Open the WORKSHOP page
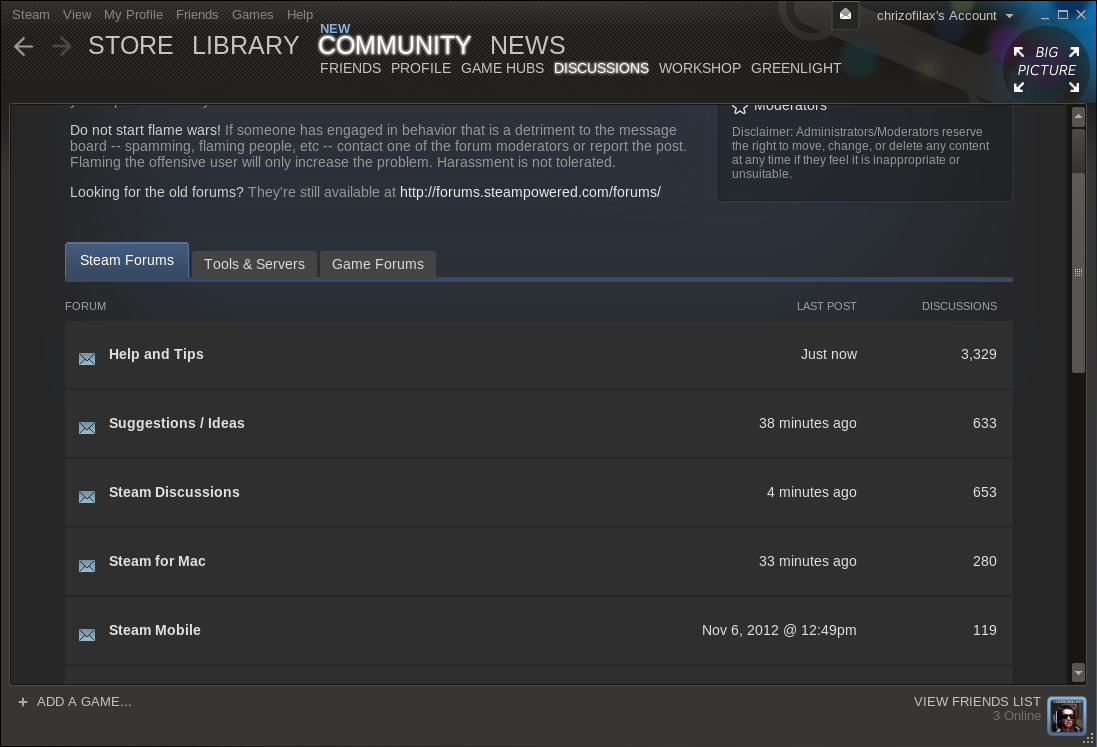 pos(700,69)
